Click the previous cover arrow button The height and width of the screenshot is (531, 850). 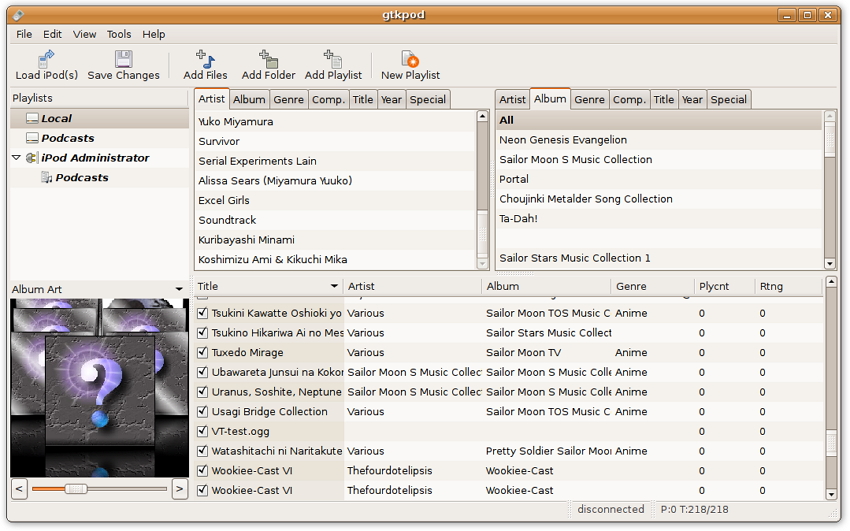(19, 489)
